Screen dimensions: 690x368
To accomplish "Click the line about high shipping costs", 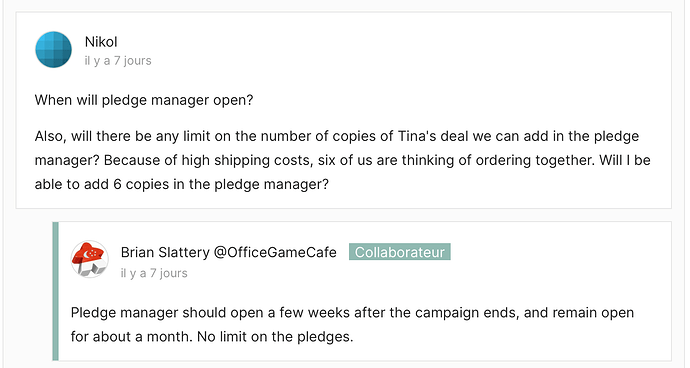I will tap(342, 160).
